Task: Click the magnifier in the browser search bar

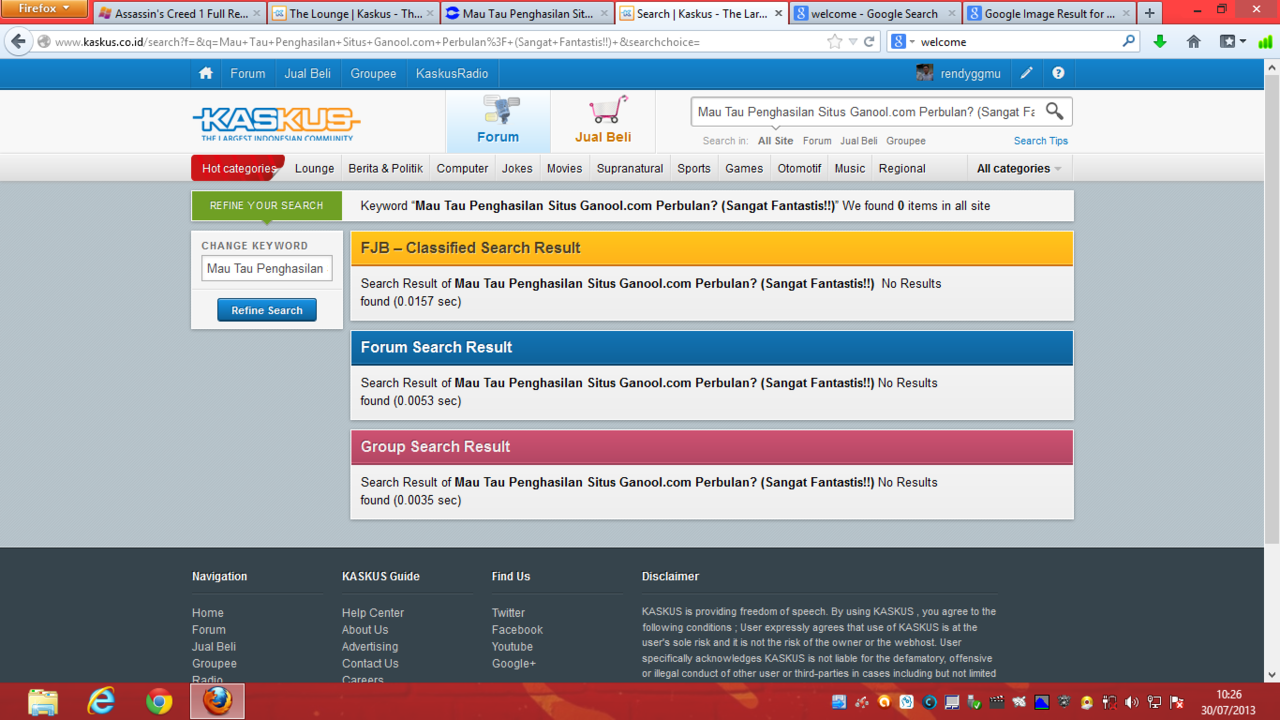Action: pos(1129,42)
